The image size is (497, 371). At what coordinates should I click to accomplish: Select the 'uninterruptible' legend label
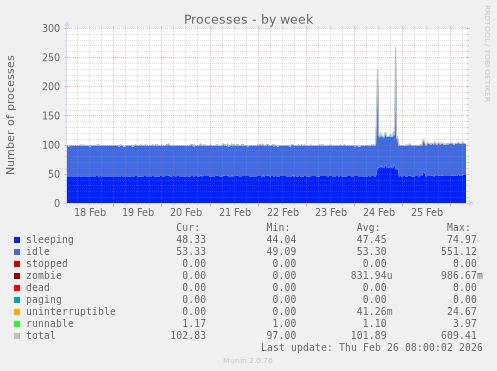click(x=71, y=312)
